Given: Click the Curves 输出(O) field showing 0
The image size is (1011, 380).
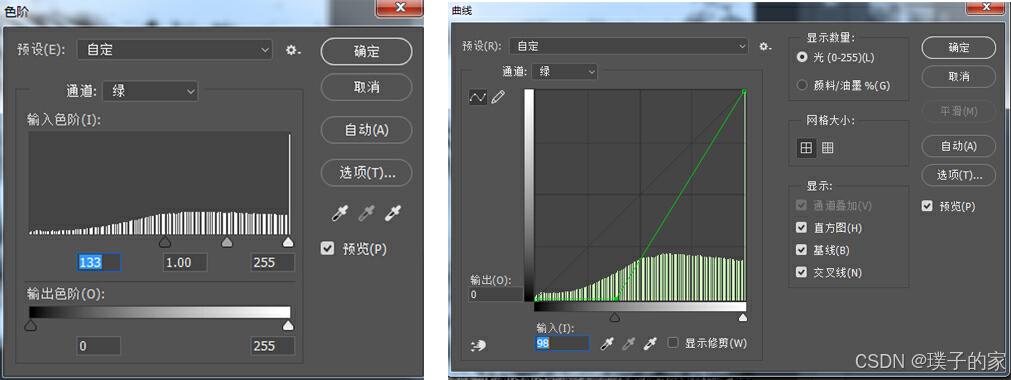Looking at the screenshot, I should point(496,294).
